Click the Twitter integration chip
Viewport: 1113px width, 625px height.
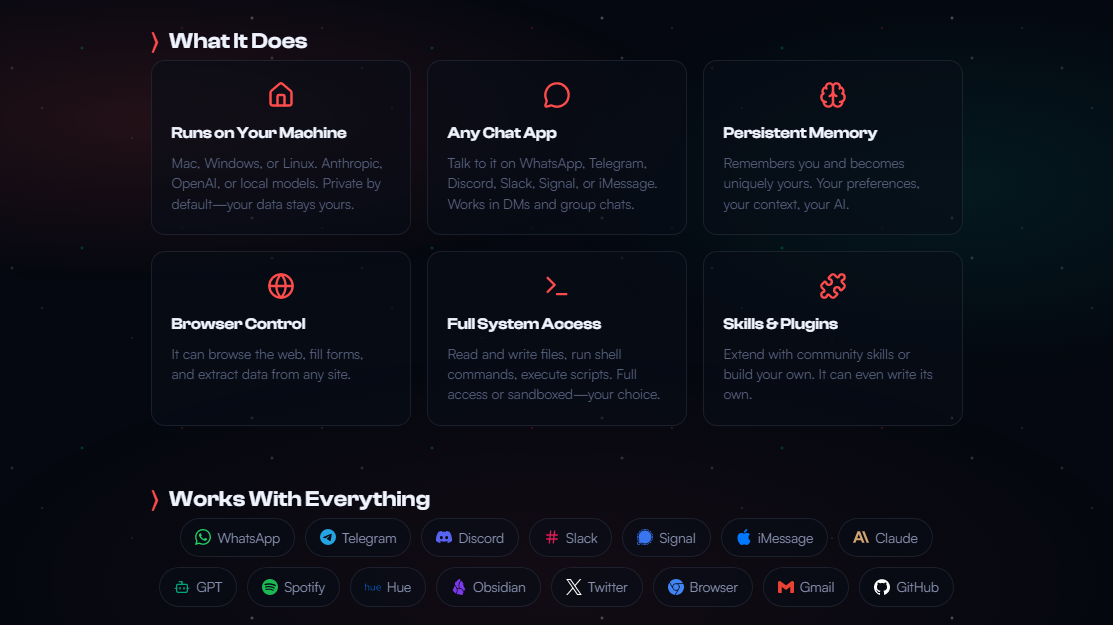tap(596, 587)
